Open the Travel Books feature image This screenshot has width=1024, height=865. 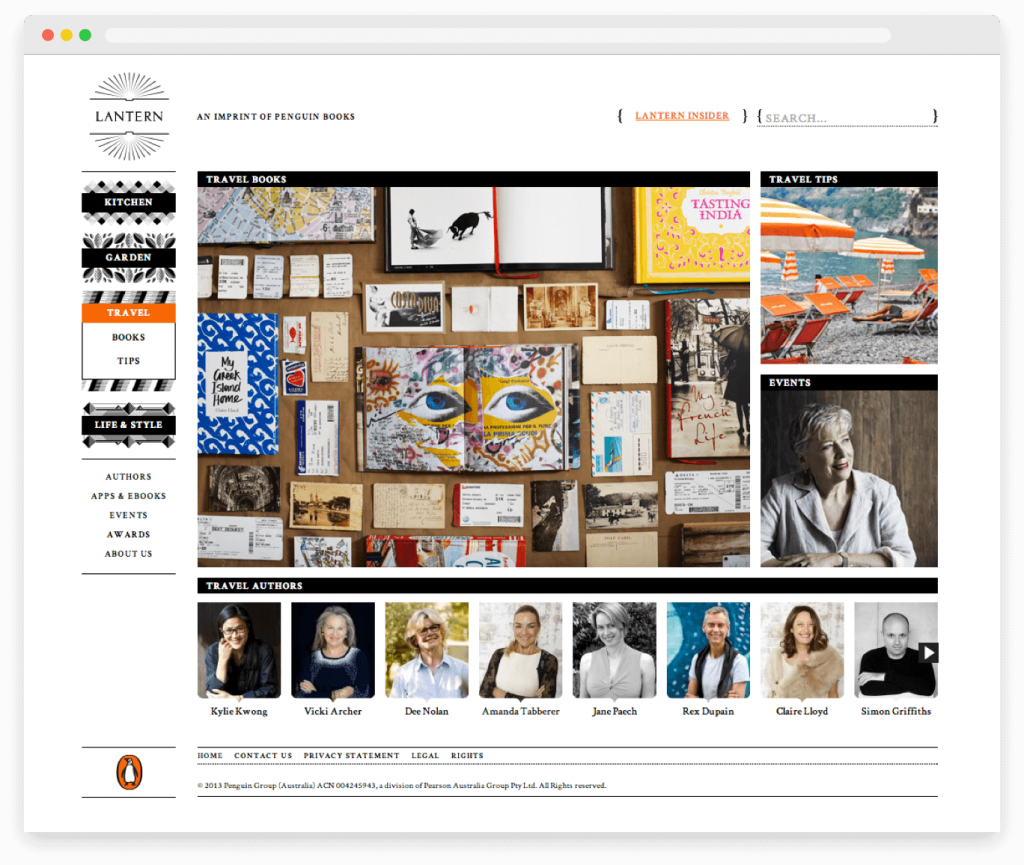[473, 377]
